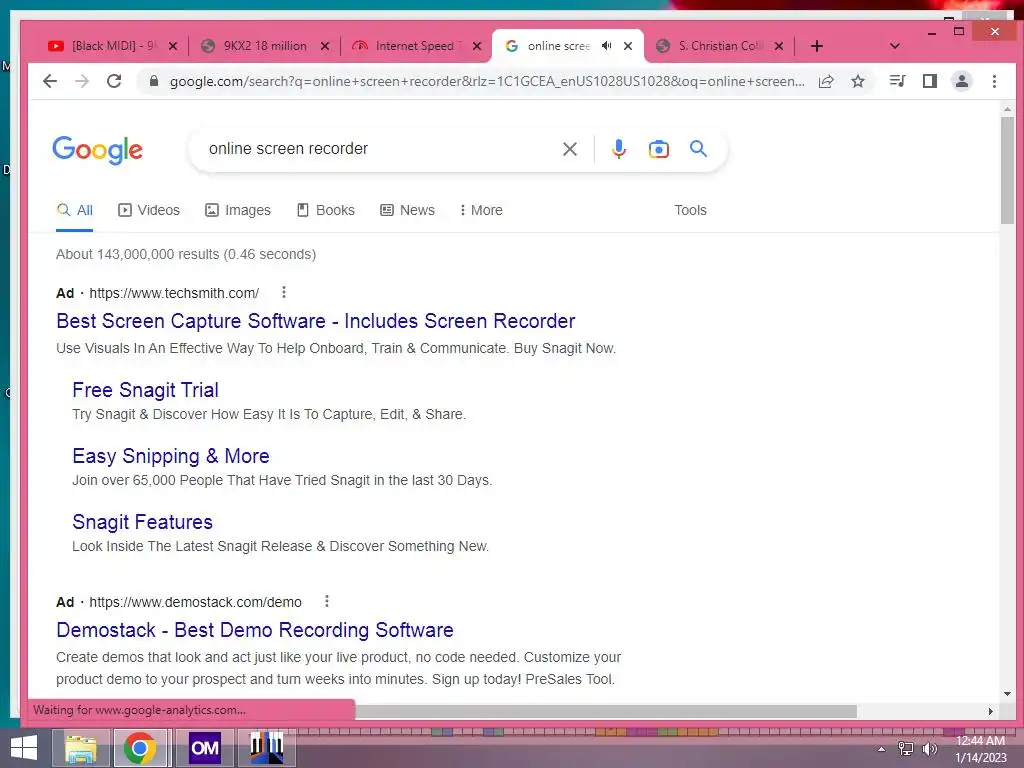Clear the search box with the X
Screen dimensions: 1024x768
point(569,149)
